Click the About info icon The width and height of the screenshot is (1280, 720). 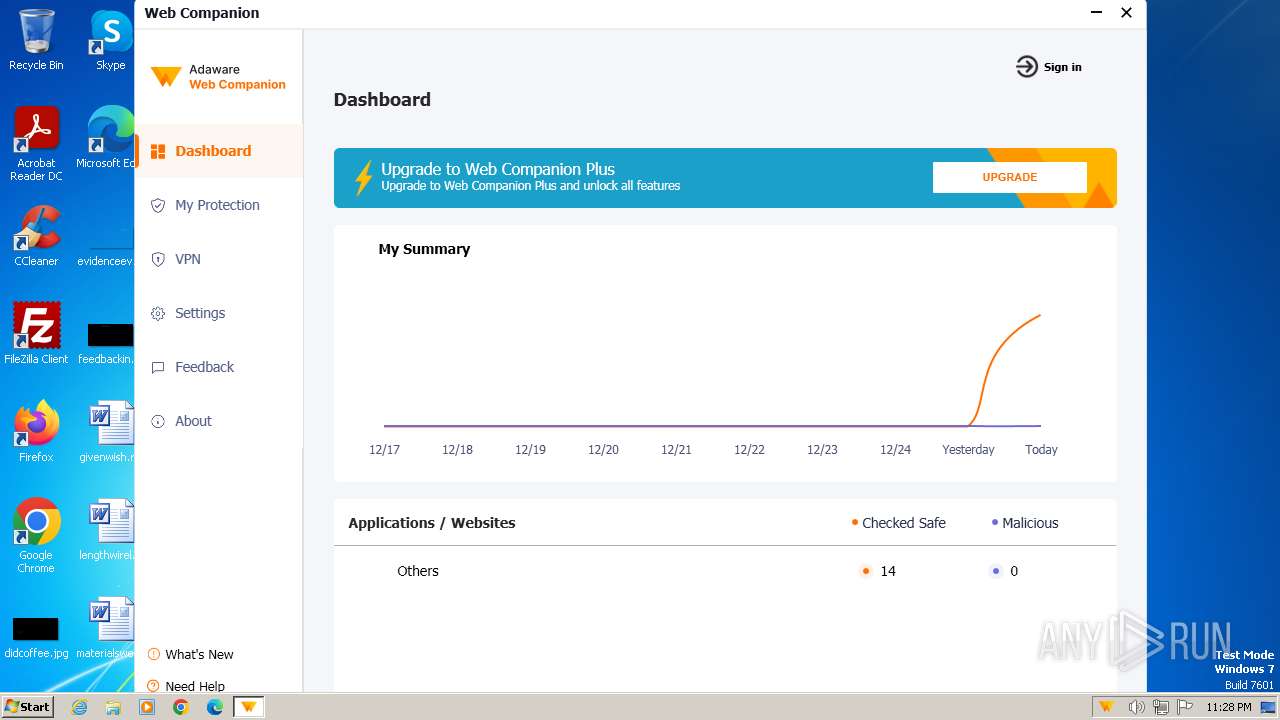coord(158,421)
